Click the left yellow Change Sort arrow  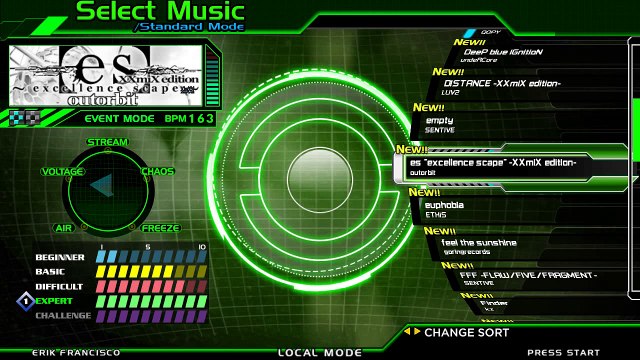(407, 331)
